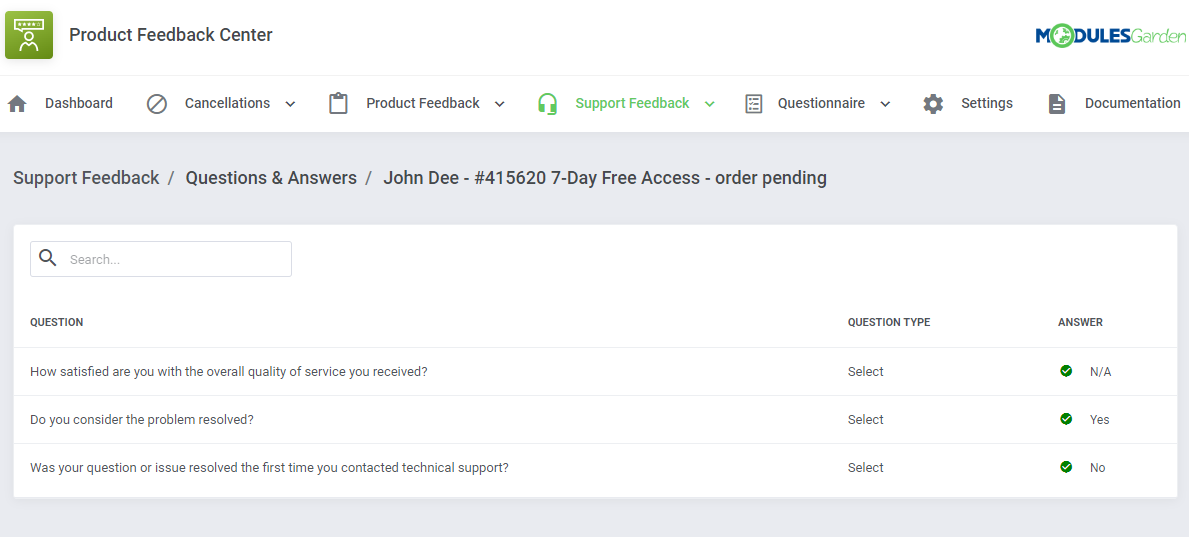The width and height of the screenshot is (1189, 537).
Task: Select the overall quality of service question
Action: click(228, 372)
